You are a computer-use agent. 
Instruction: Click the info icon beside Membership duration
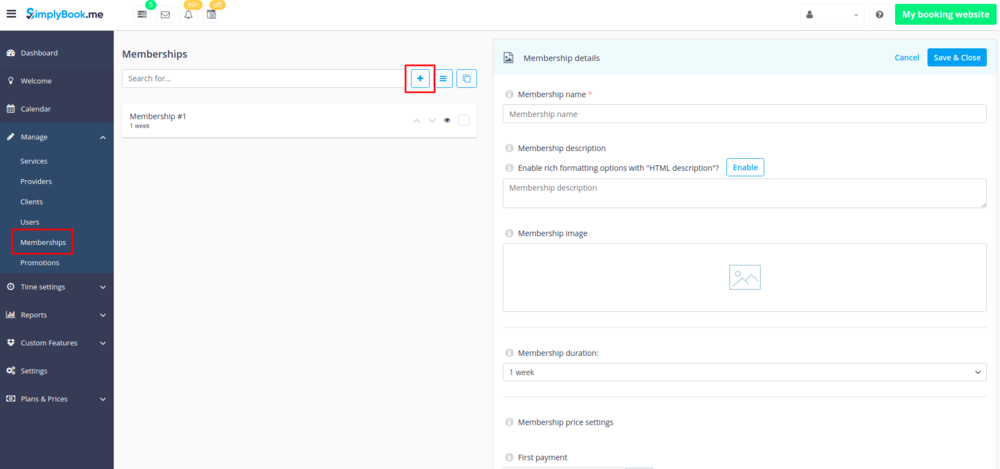[509, 353]
